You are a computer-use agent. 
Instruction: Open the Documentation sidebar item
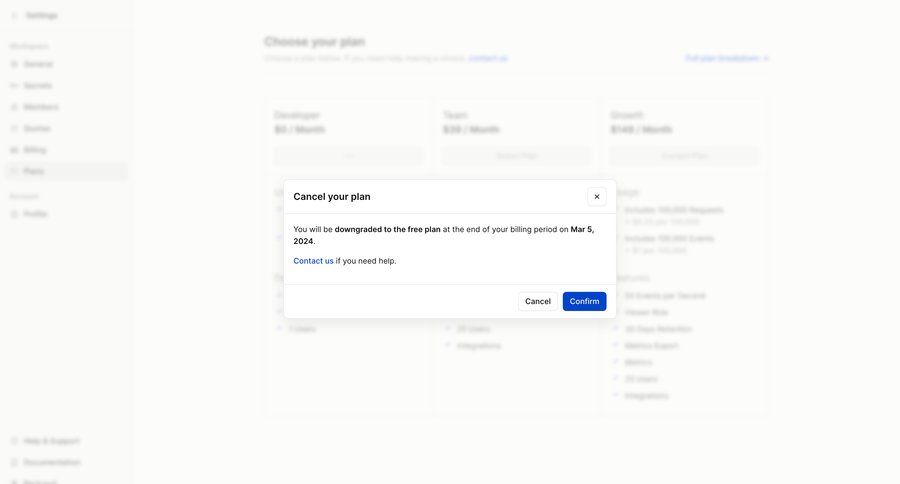pos(51,462)
